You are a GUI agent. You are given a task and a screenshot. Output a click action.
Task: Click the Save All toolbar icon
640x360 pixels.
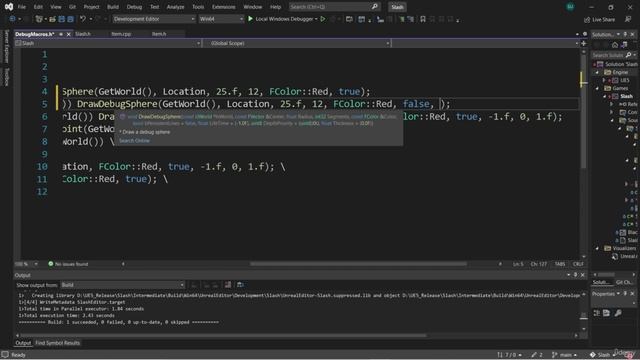coord(71,19)
